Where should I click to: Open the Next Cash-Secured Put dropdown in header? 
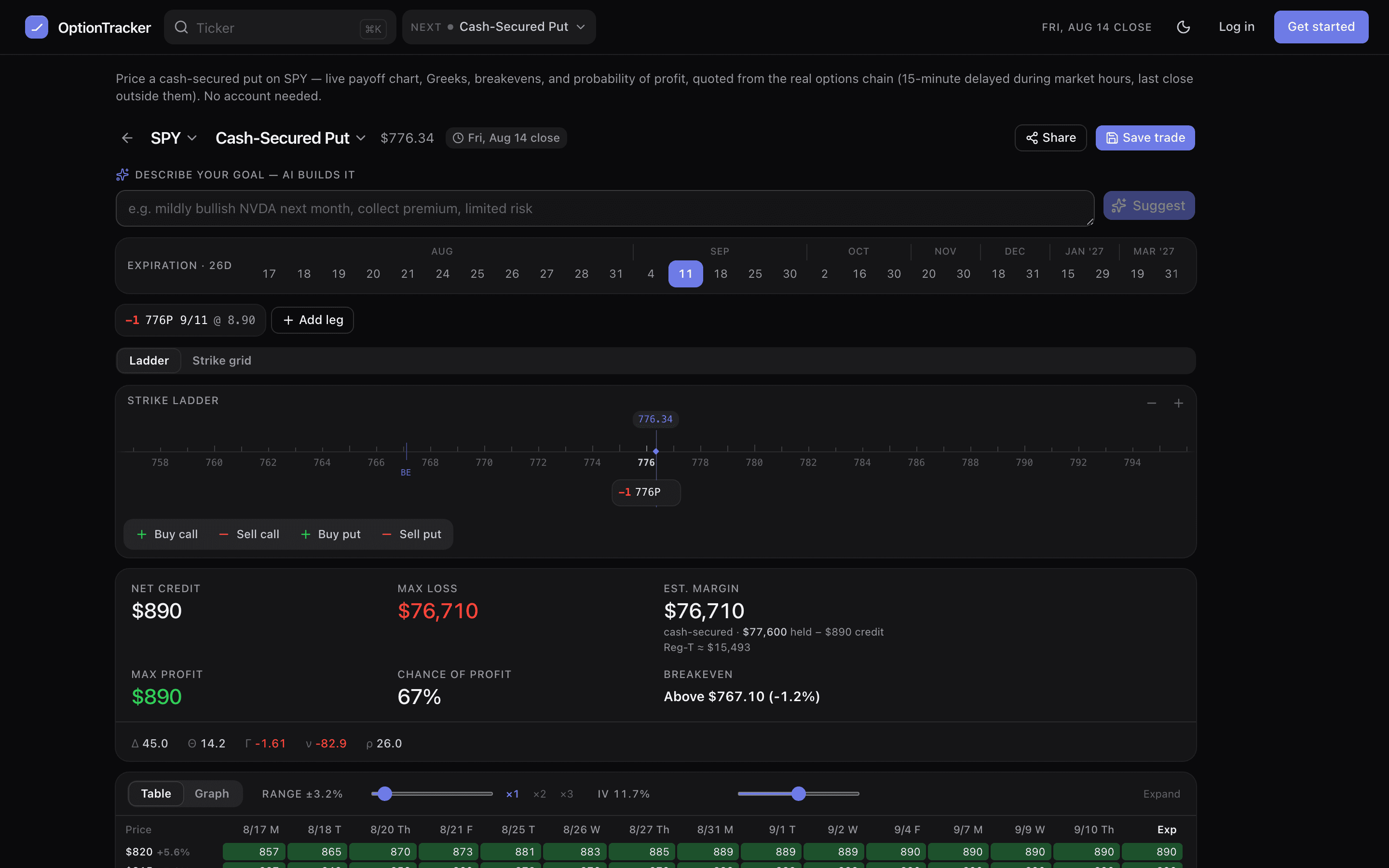(x=498, y=27)
